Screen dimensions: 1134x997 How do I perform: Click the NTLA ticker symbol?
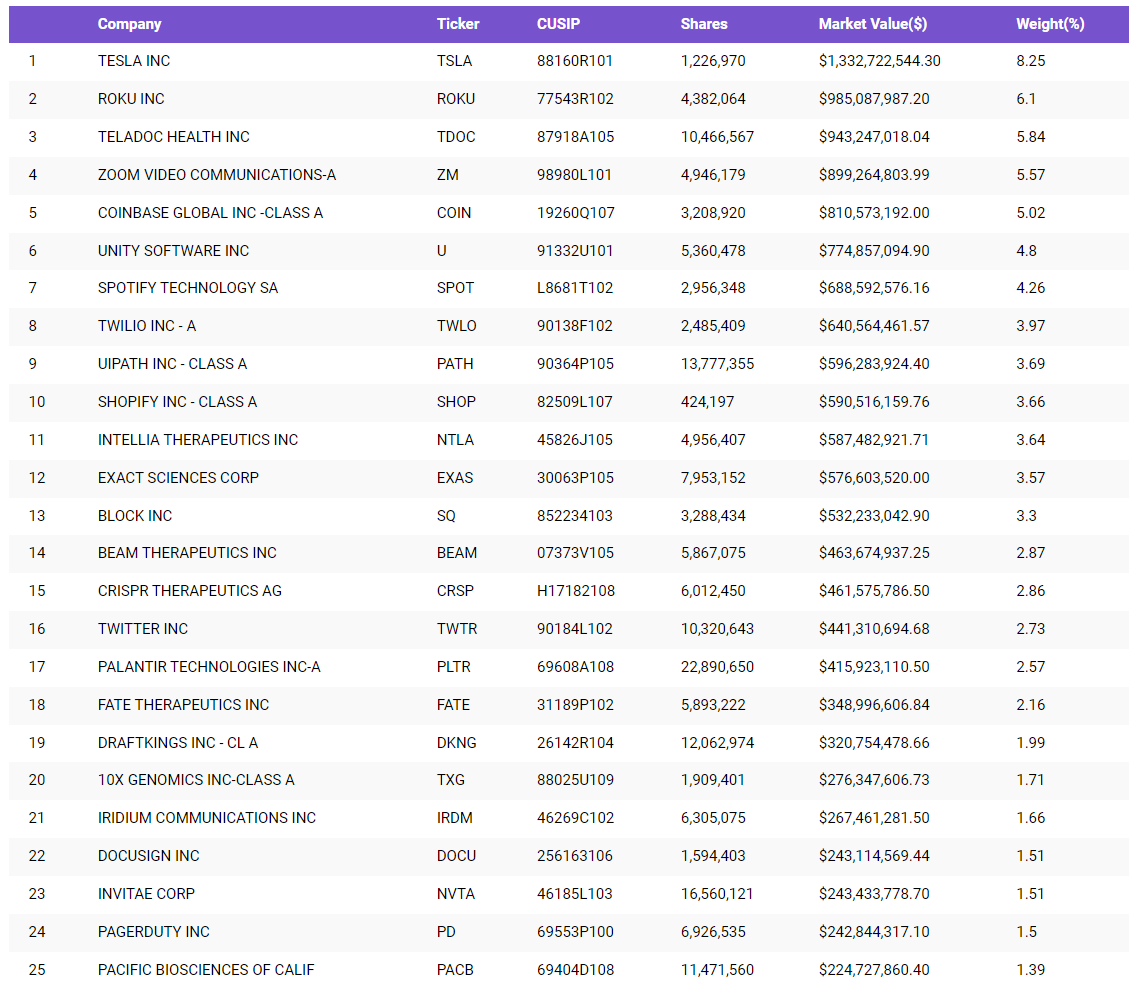click(455, 440)
